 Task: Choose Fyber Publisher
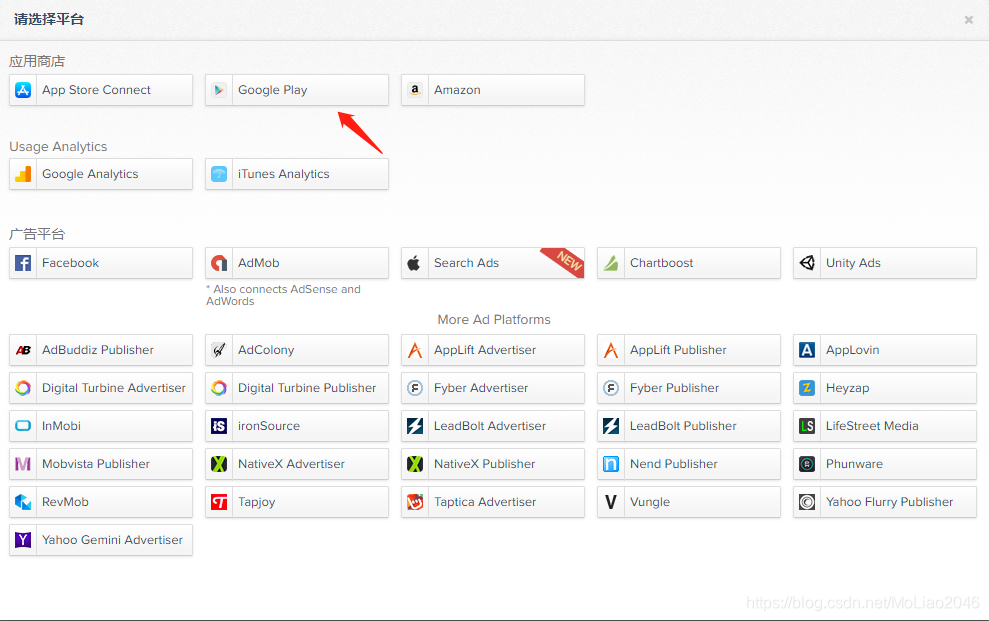point(689,388)
